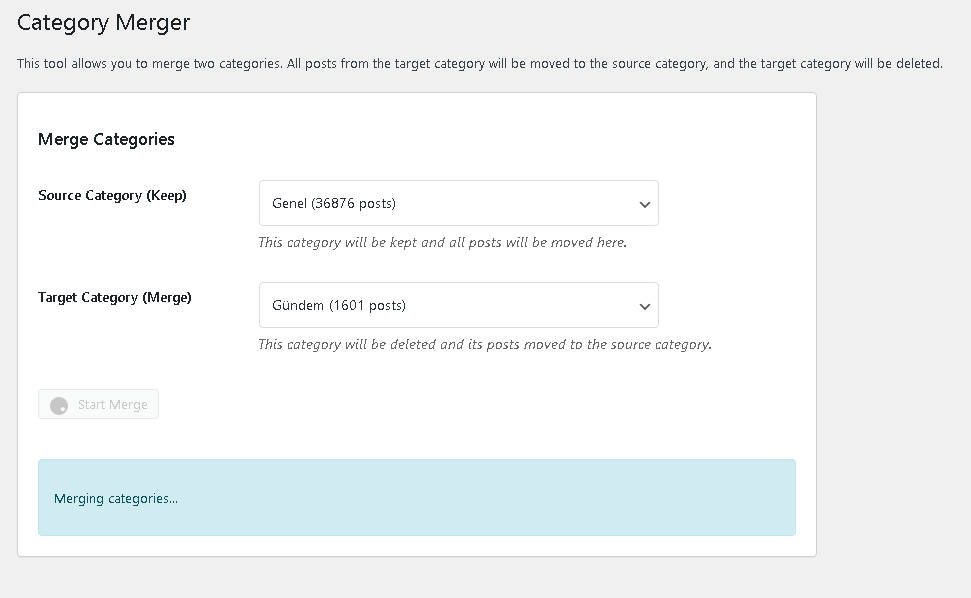Viewport: 971px width, 598px height.
Task: Click the 'Gündem (1601 posts)' selected value
Action: 339,305
